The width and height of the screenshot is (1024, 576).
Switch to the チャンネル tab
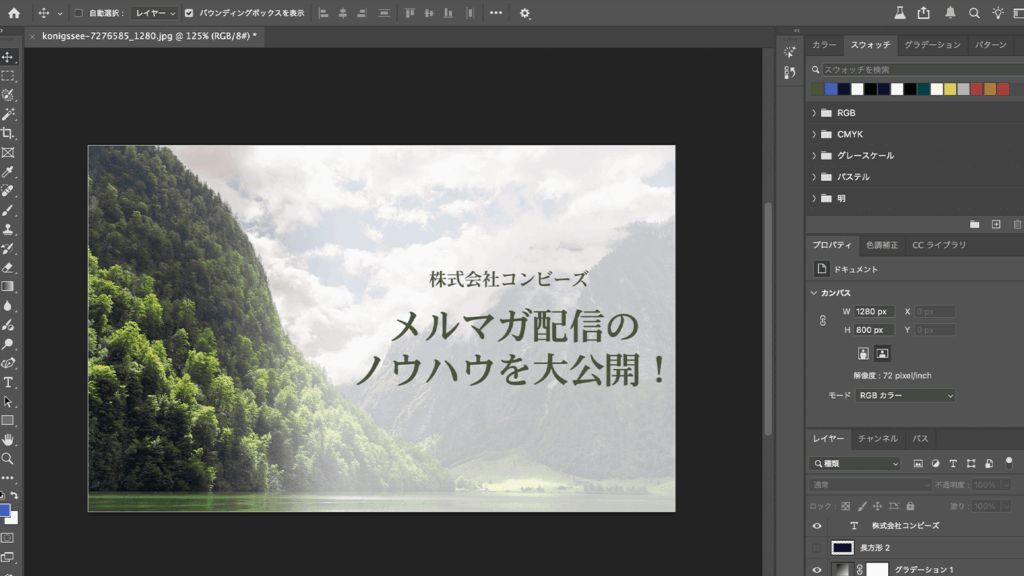coord(878,439)
